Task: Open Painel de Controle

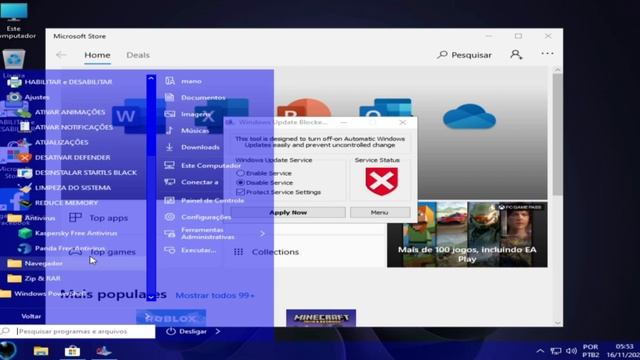Action: pyautogui.click(x=204, y=200)
